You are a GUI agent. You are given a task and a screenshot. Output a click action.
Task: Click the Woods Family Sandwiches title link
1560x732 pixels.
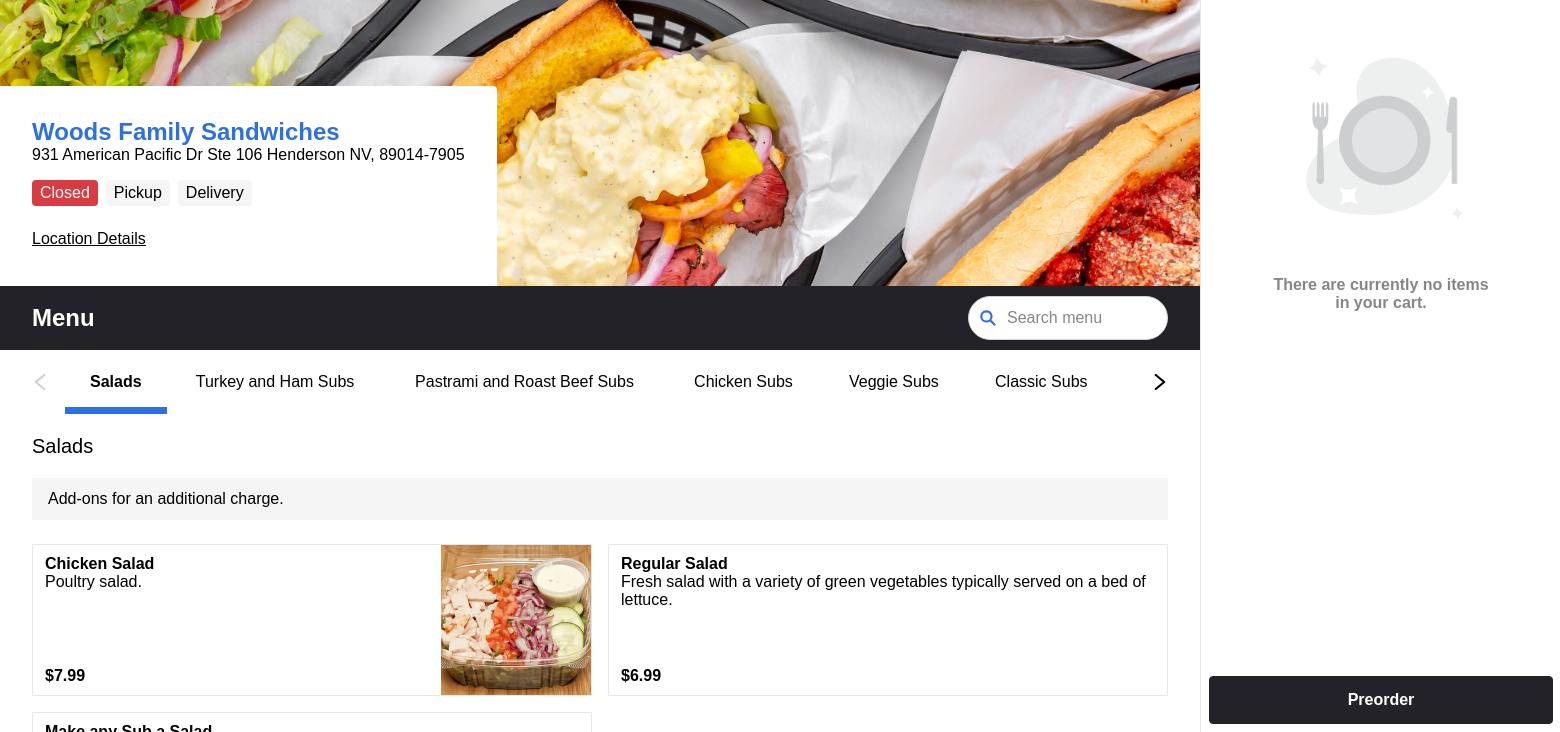(x=186, y=132)
